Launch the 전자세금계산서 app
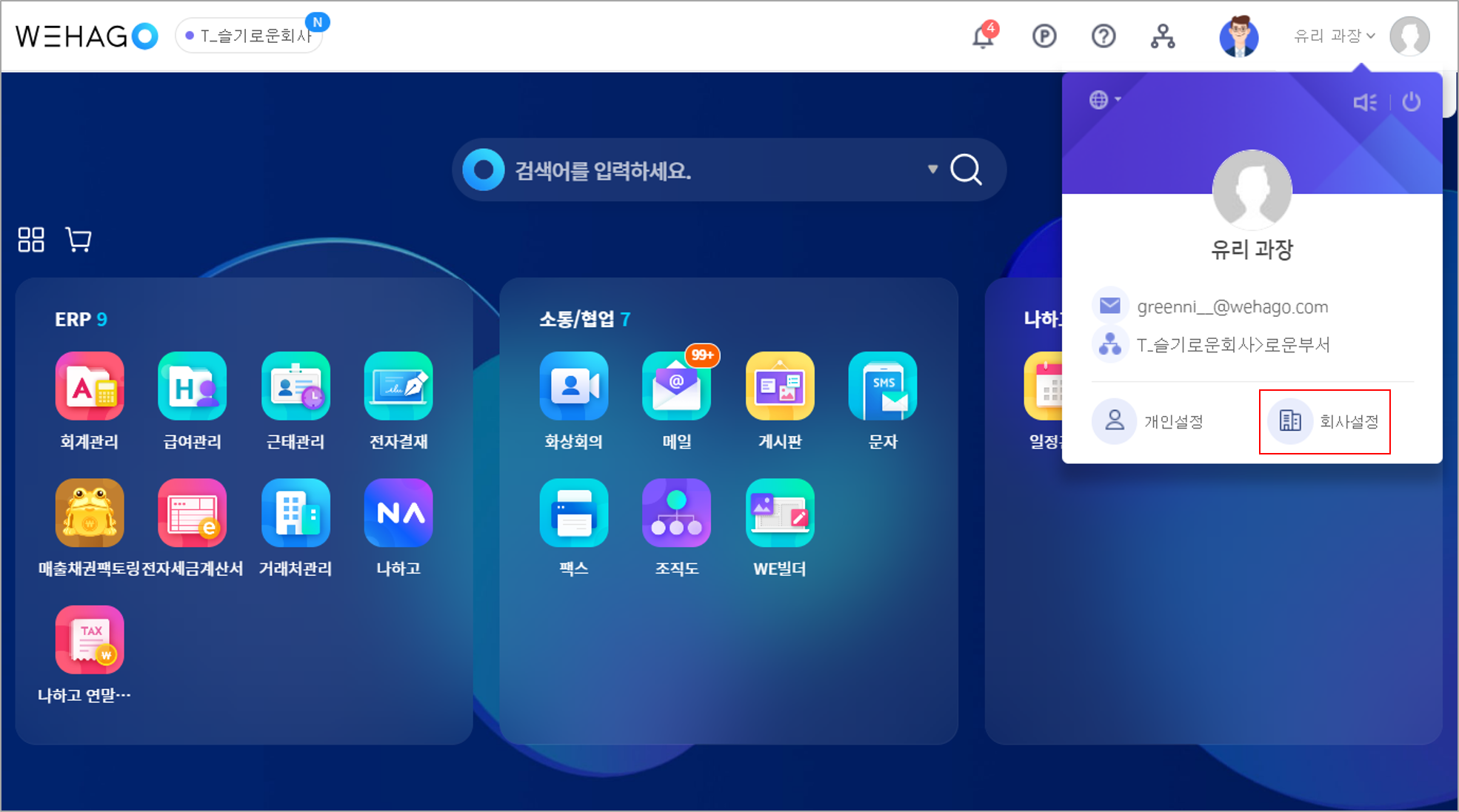Screen dimensions: 1459x812 pos(193,513)
